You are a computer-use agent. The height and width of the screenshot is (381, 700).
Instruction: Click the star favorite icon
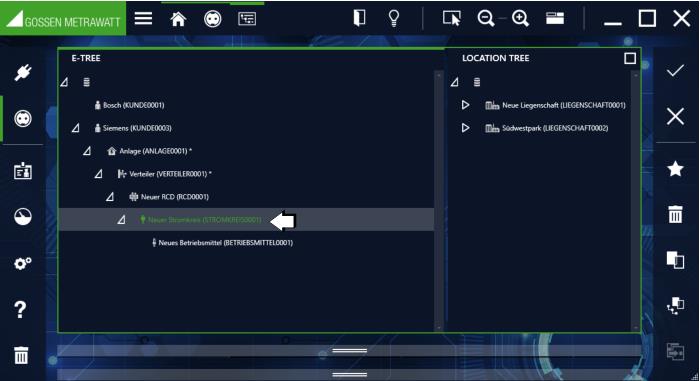pyautogui.click(x=675, y=169)
